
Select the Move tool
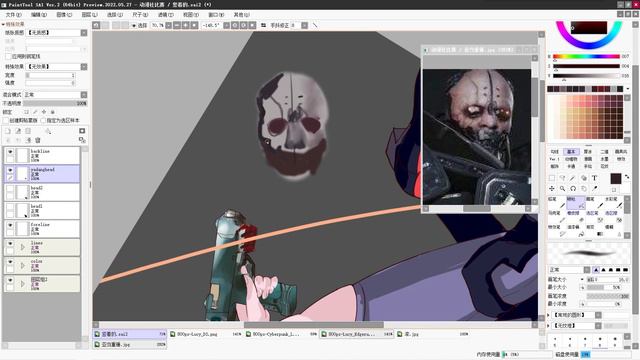click(552, 189)
